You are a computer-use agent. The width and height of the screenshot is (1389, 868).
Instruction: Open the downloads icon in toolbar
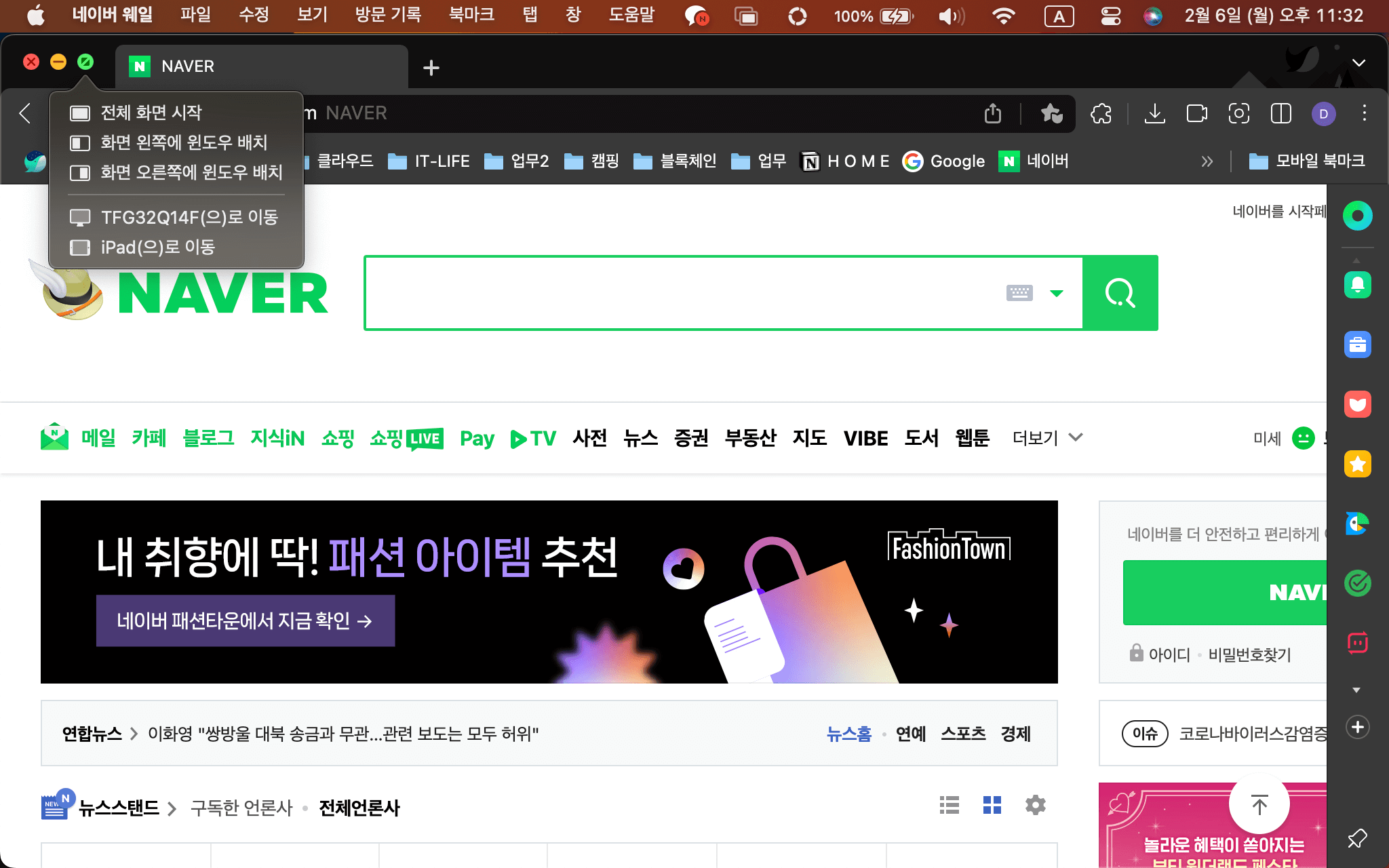(1154, 113)
